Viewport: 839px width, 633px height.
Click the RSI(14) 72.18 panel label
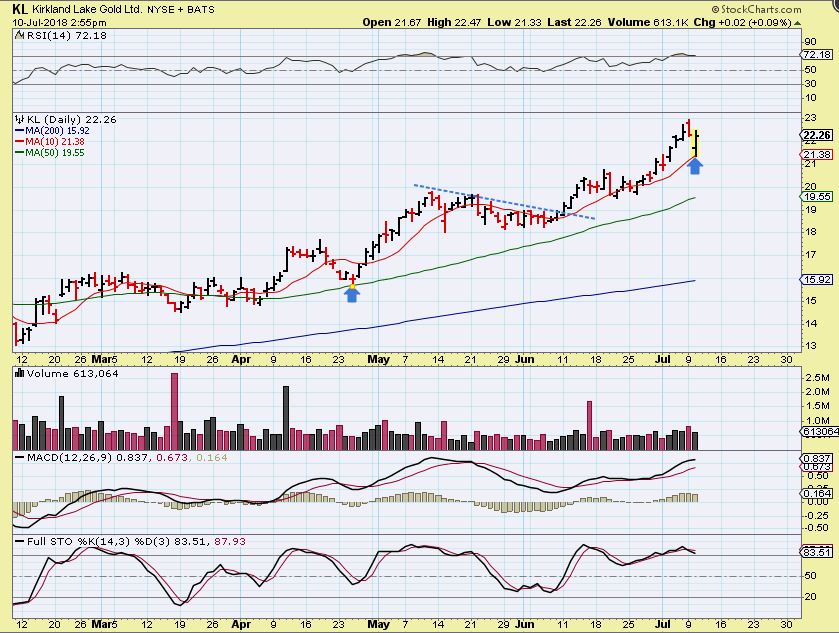tap(67, 36)
